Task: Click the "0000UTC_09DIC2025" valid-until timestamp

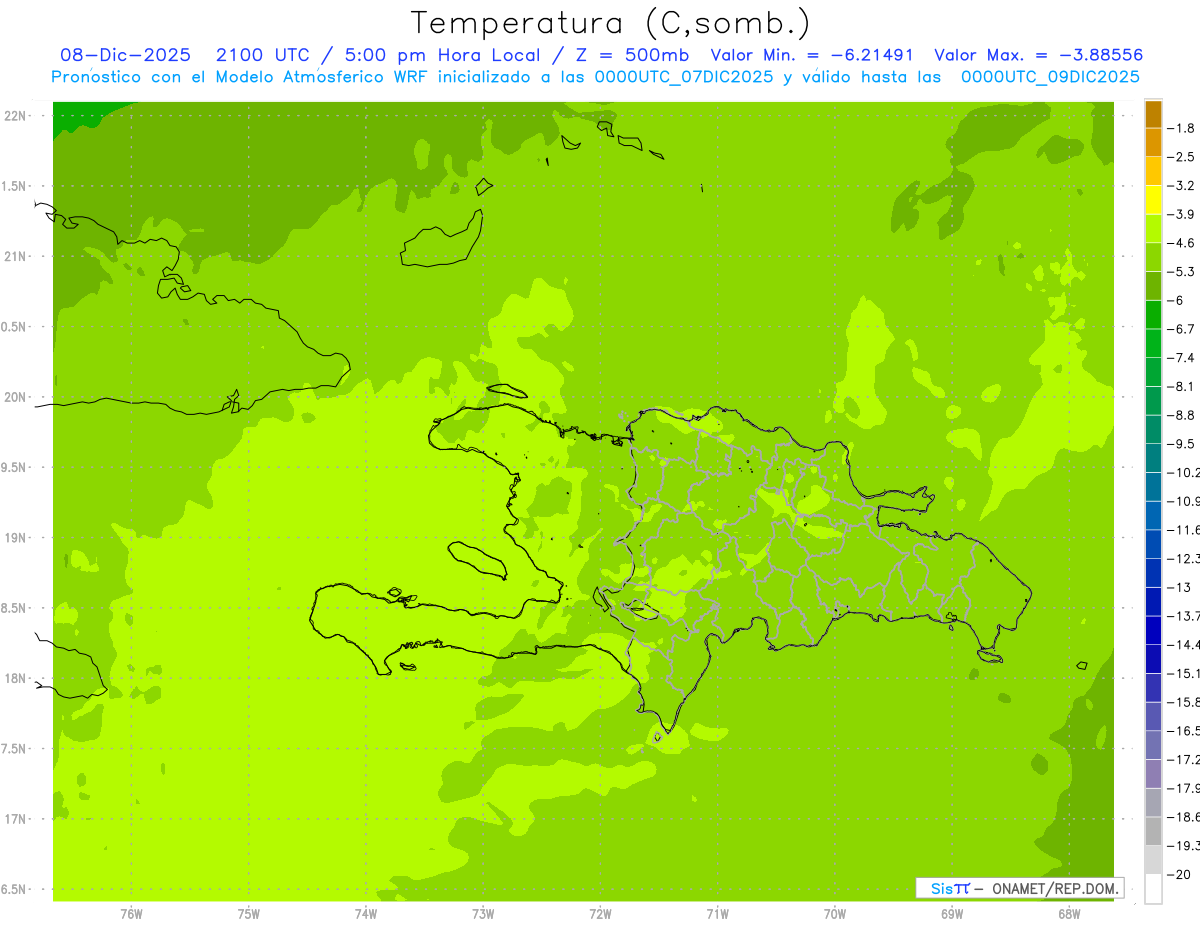Action: pyautogui.click(x=1050, y=77)
